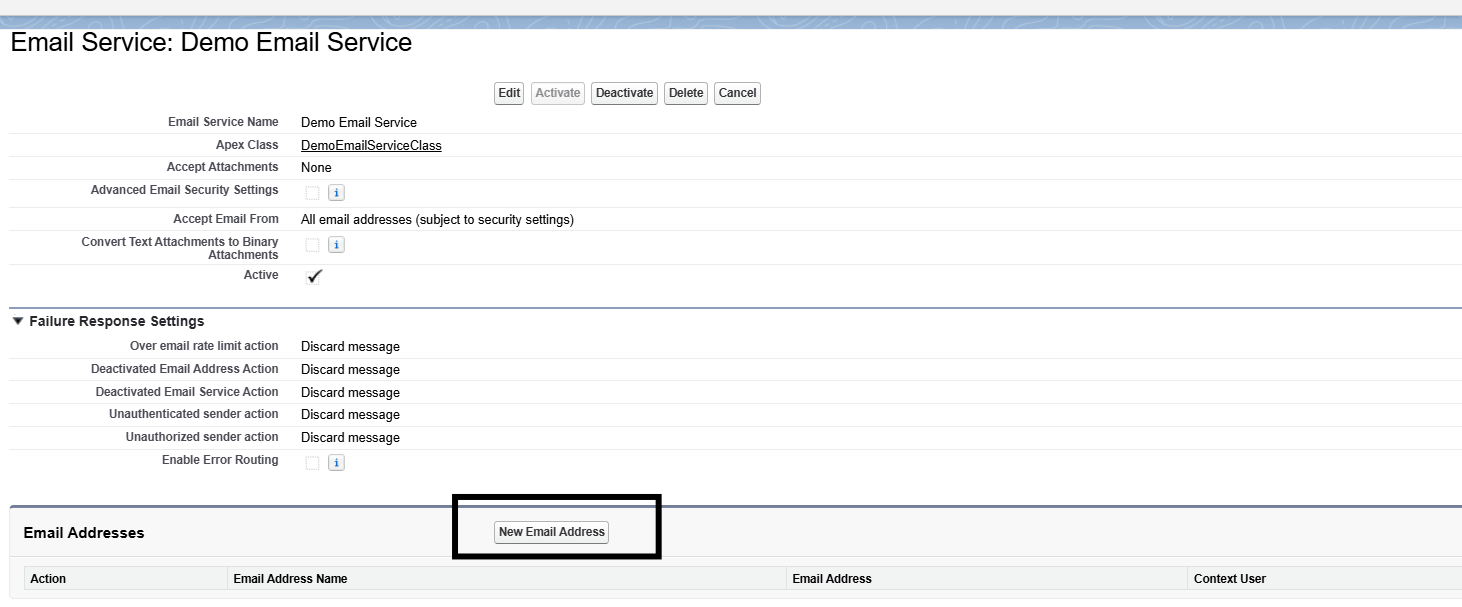Click the New Email Address button
The width and height of the screenshot is (1462, 607).
click(x=551, y=532)
